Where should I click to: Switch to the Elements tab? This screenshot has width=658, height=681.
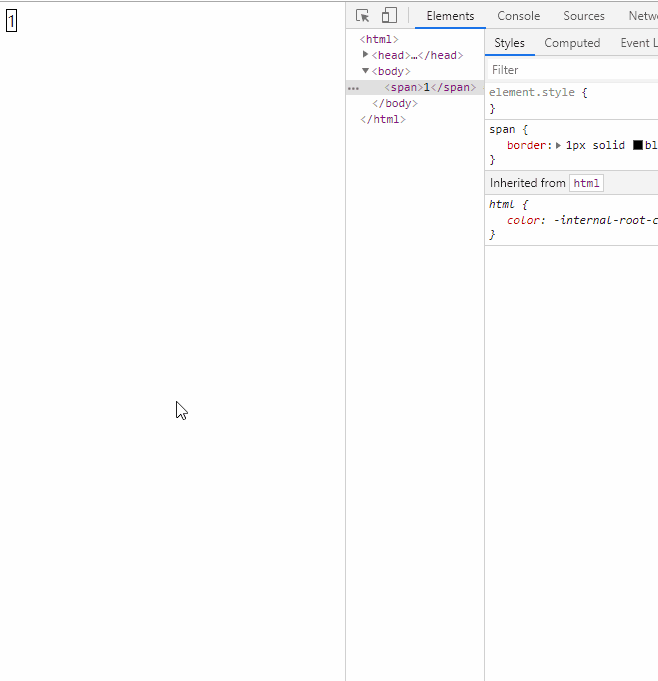pos(450,16)
